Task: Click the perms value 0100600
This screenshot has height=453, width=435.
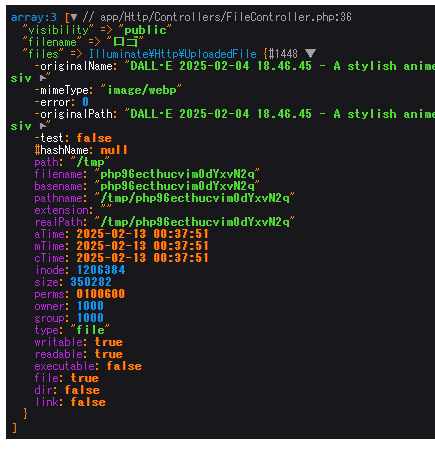Action: [101, 294]
